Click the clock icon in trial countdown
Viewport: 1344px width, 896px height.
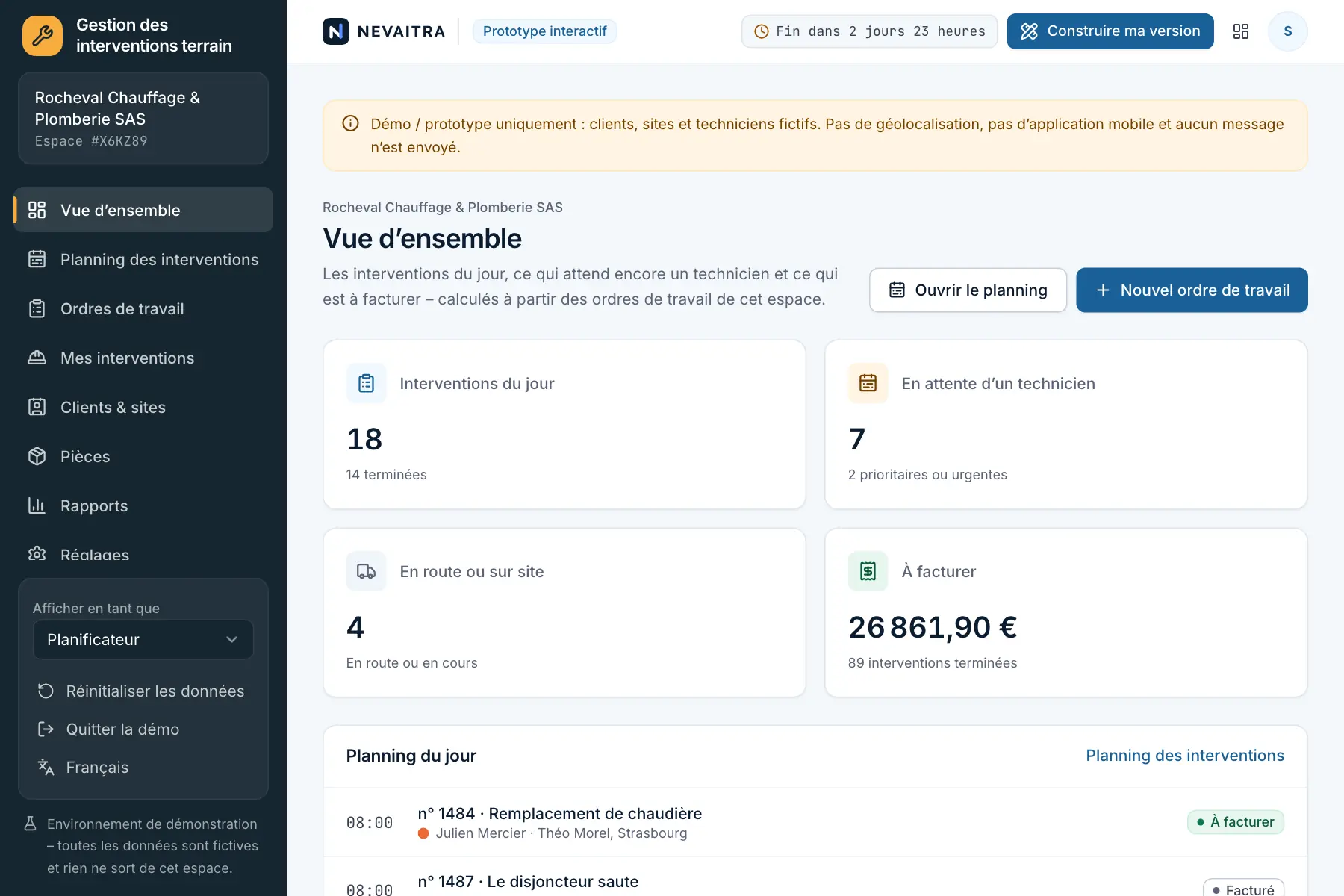tap(762, 31)
